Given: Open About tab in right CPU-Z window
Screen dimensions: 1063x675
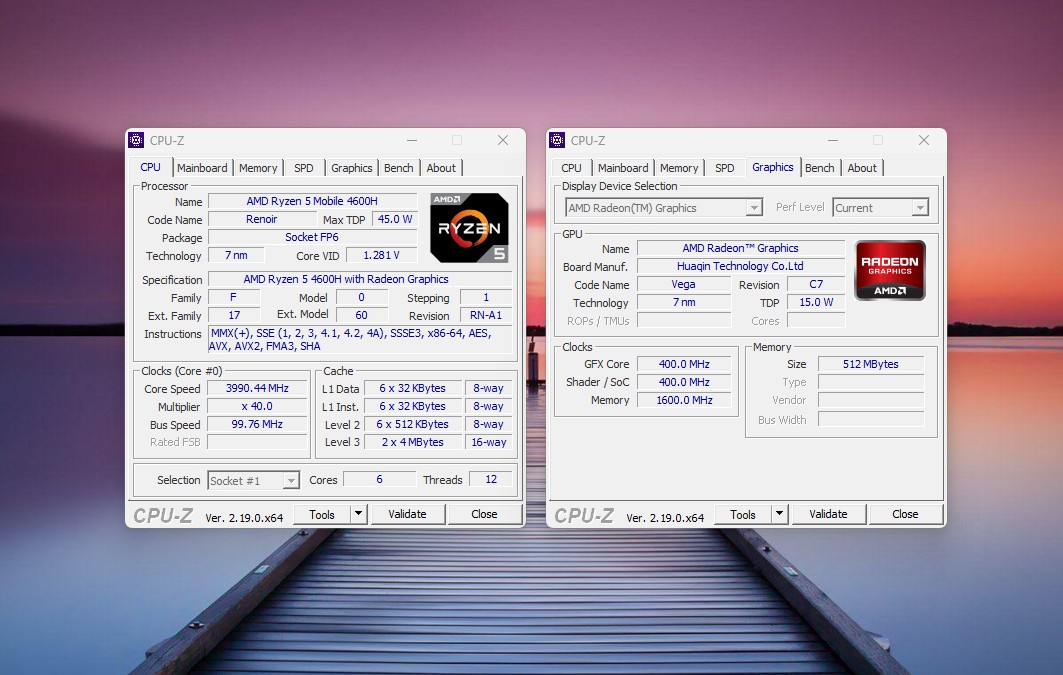Looking at the screenshot, I should 862,168.
